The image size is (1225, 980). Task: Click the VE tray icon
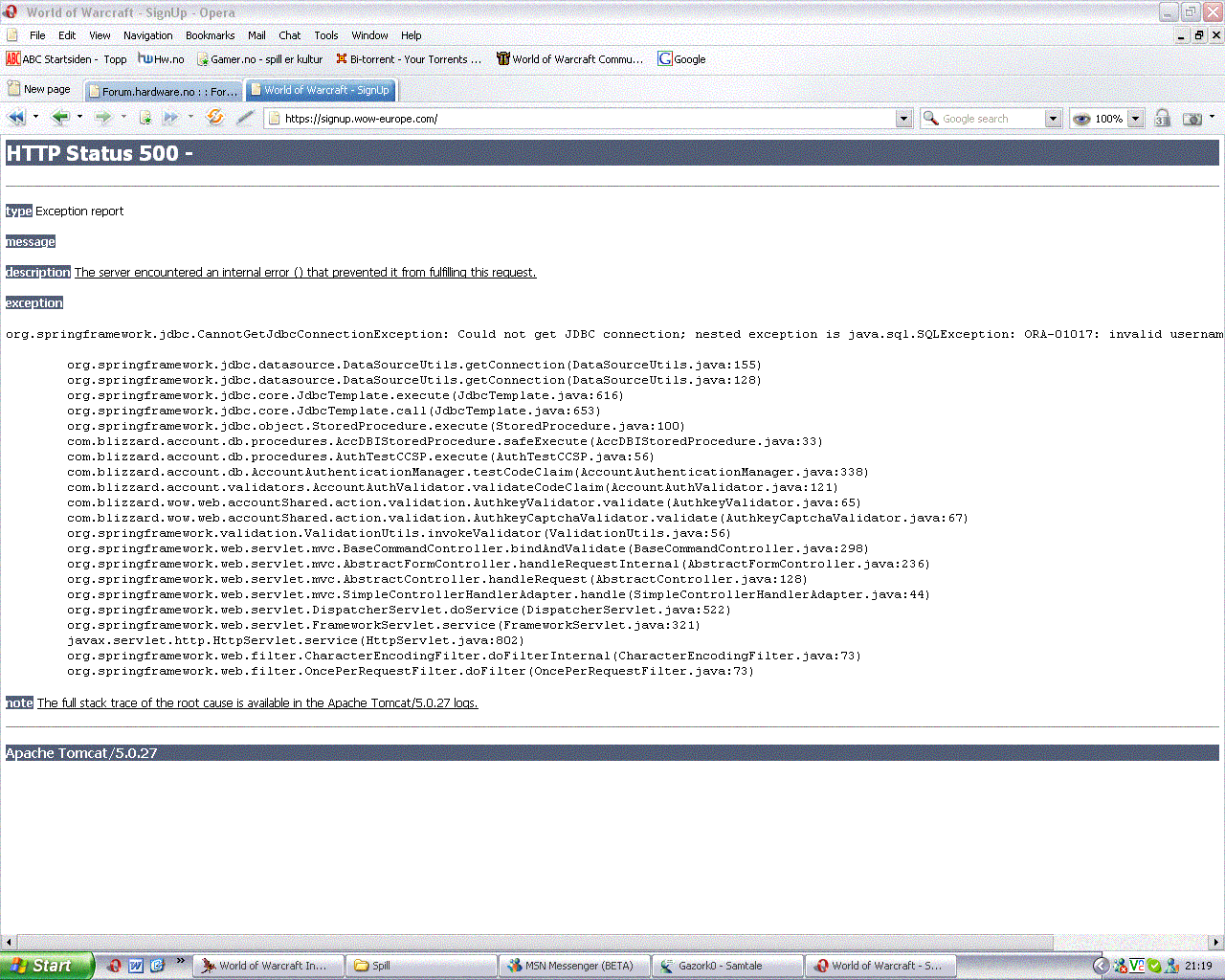[1137, 966]
